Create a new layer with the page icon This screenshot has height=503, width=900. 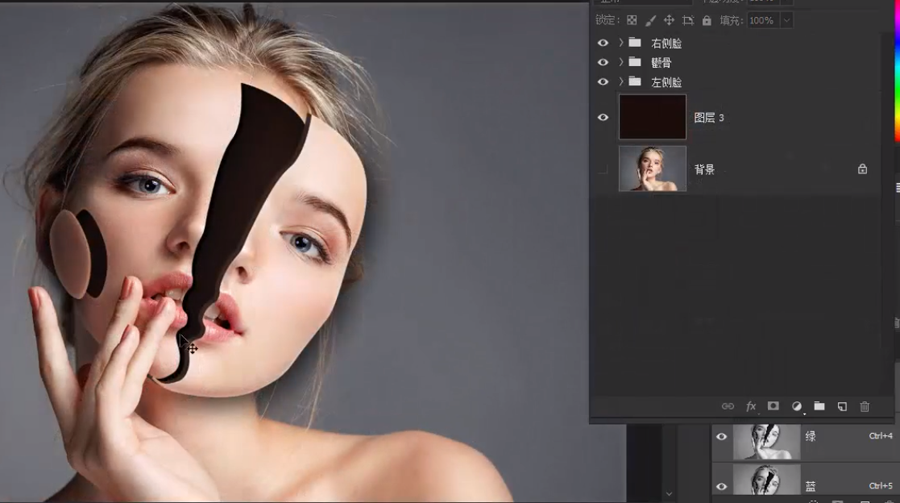[x=842, y=406]
